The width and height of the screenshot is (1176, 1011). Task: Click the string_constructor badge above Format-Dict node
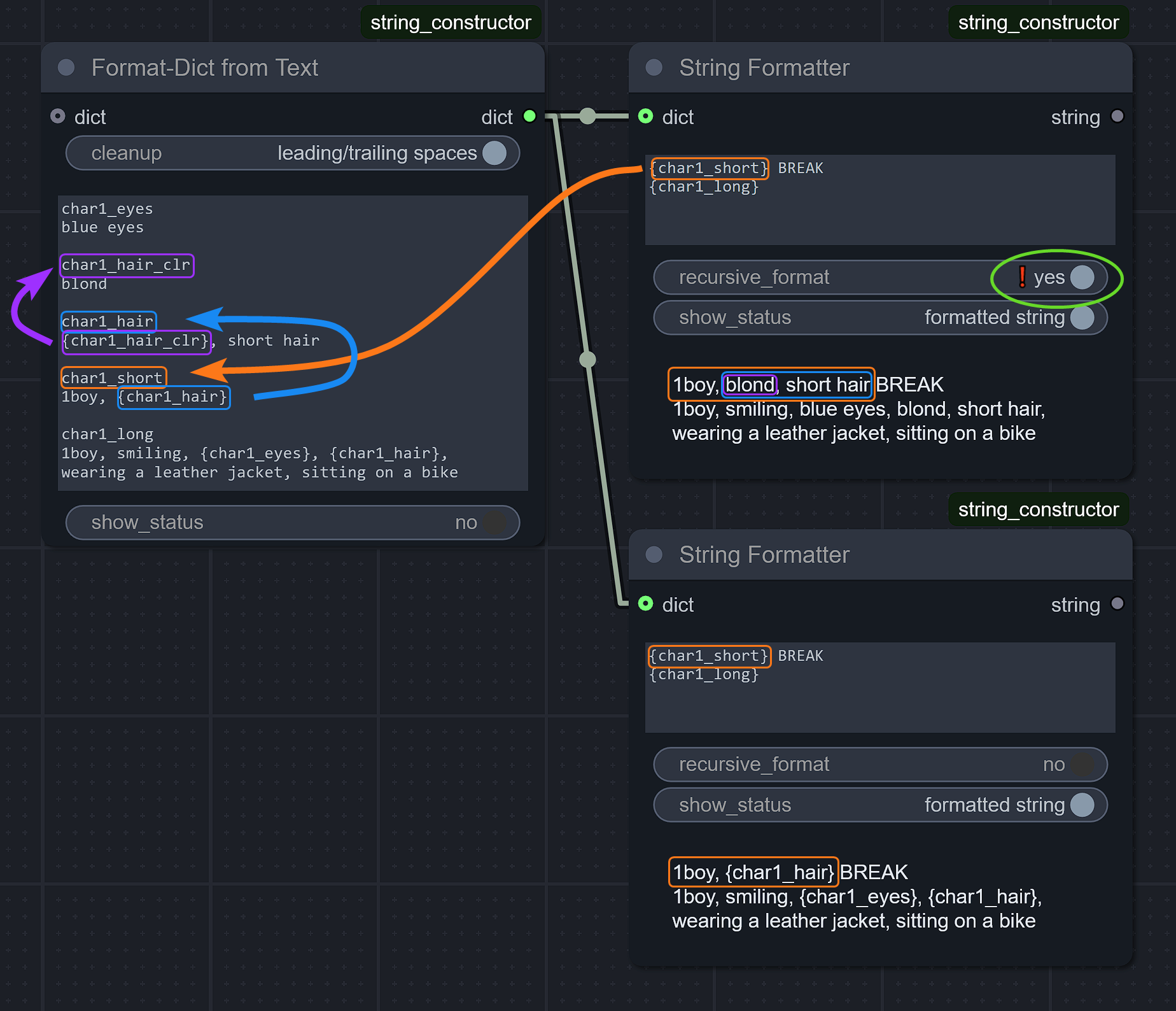click(451, 22)
